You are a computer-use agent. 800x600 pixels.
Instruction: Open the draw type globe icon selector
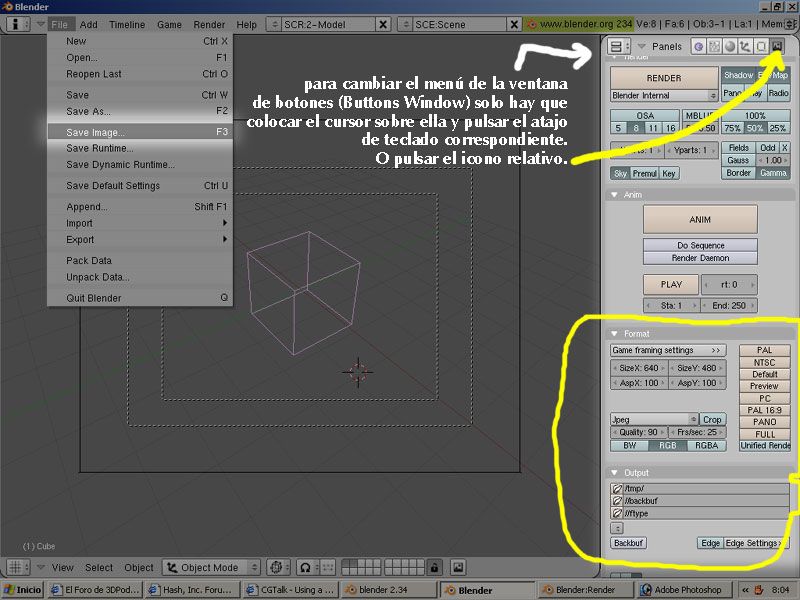278,567
